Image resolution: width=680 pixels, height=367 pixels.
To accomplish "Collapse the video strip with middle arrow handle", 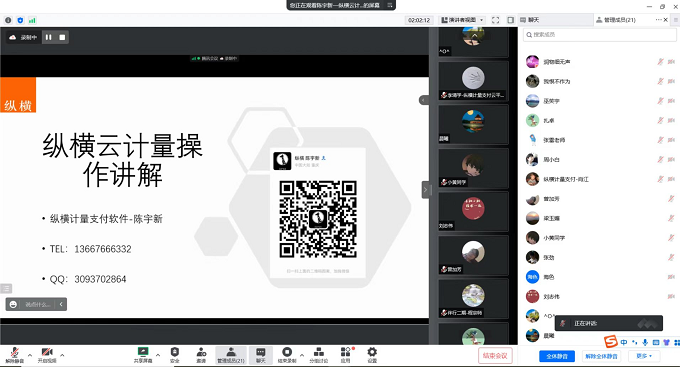I will pos(425,190).
